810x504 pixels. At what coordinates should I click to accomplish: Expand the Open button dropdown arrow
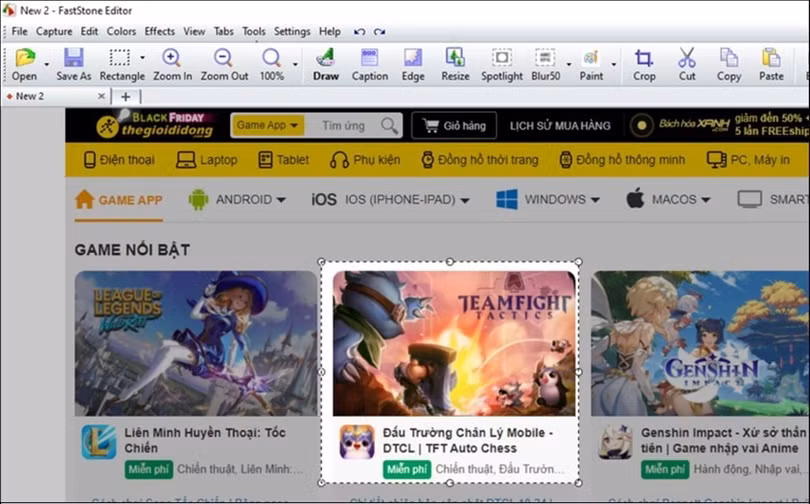[46, 64]
